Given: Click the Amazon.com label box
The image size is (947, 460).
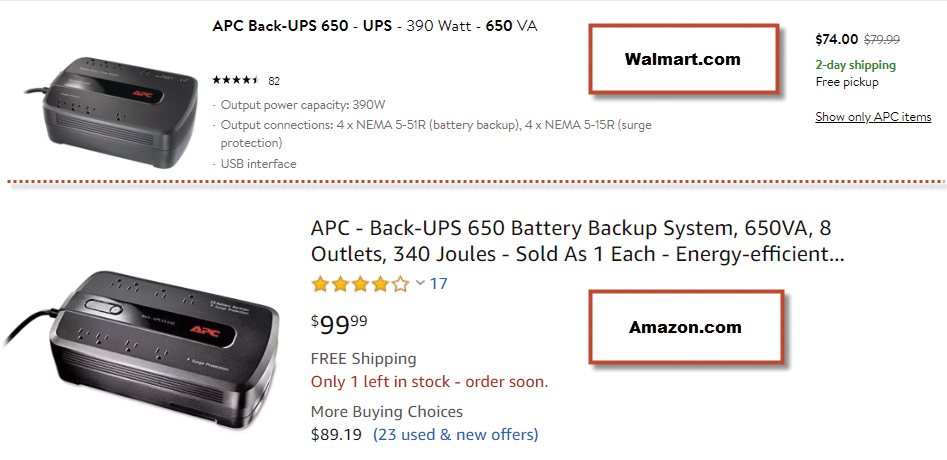Looking at the screenshot, I should click(x=685, y=327).
